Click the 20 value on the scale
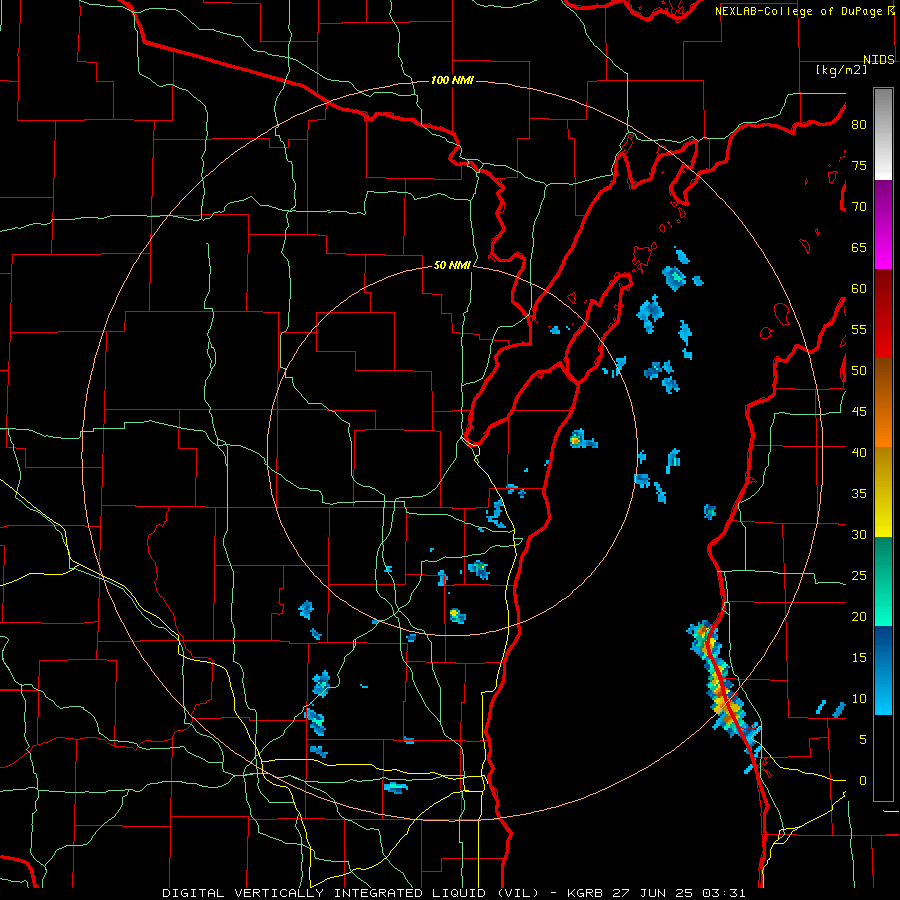Screen dimensions: 900x900 [859, 616]
